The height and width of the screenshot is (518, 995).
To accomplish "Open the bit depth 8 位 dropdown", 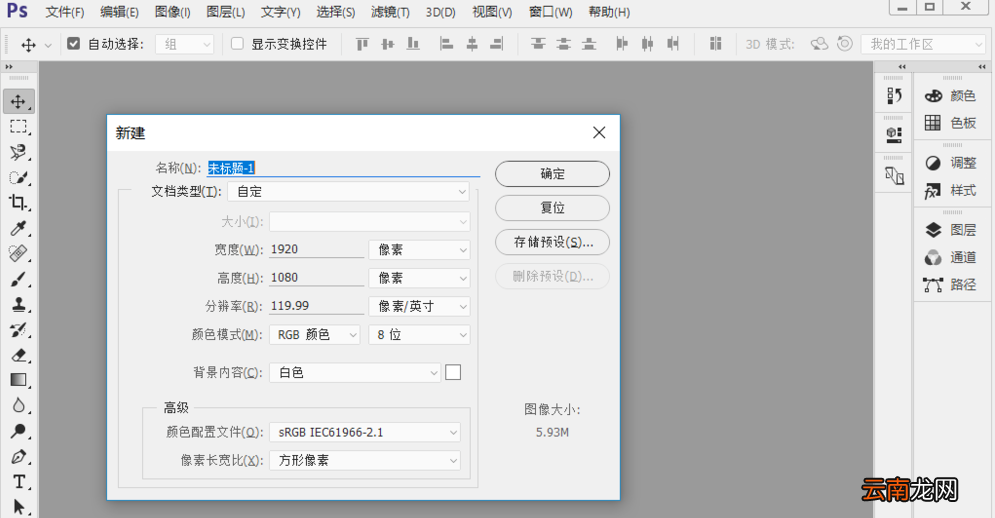I will (x=419, y=335).
